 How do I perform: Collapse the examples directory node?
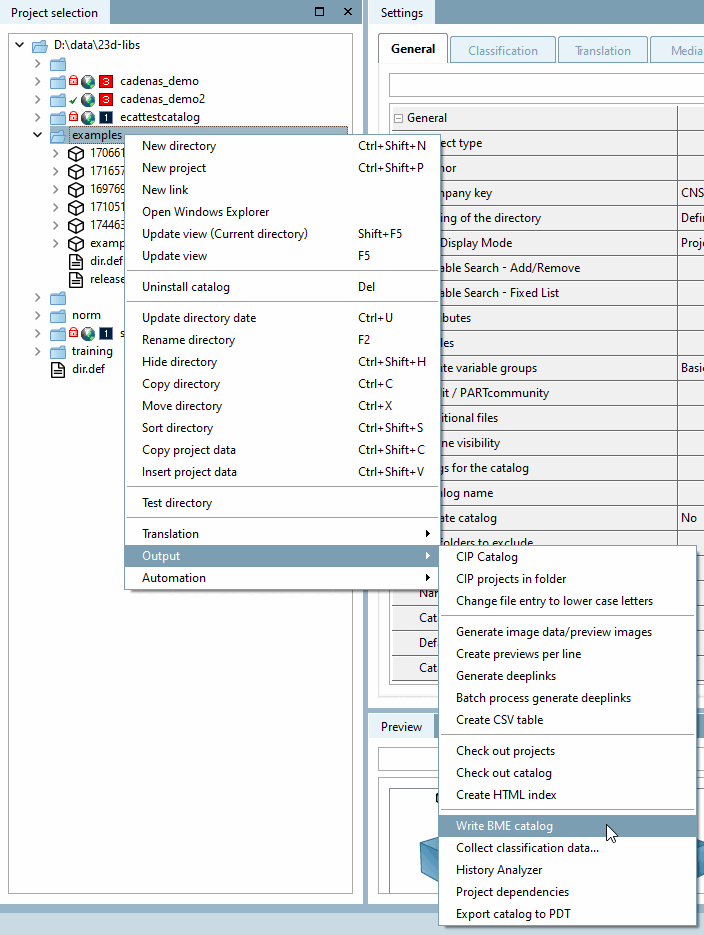click(x=38, y=135)
